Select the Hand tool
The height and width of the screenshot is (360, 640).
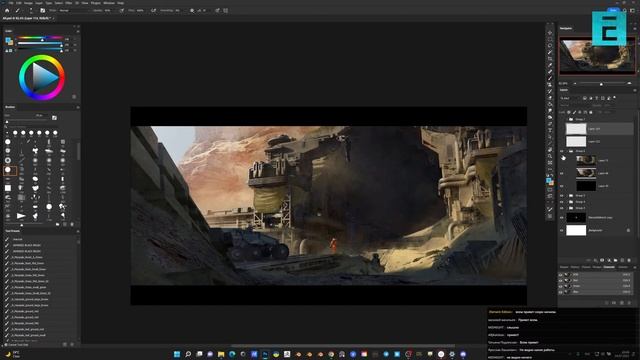[x=550, y=149]
